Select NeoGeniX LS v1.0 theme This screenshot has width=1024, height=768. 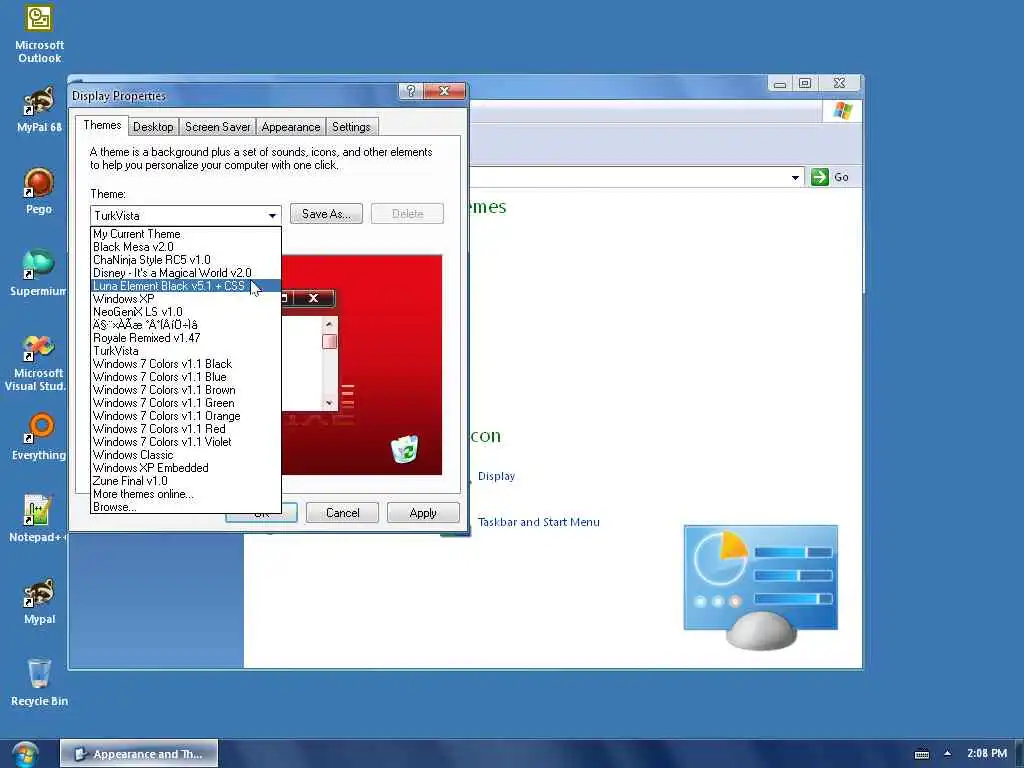185,312
